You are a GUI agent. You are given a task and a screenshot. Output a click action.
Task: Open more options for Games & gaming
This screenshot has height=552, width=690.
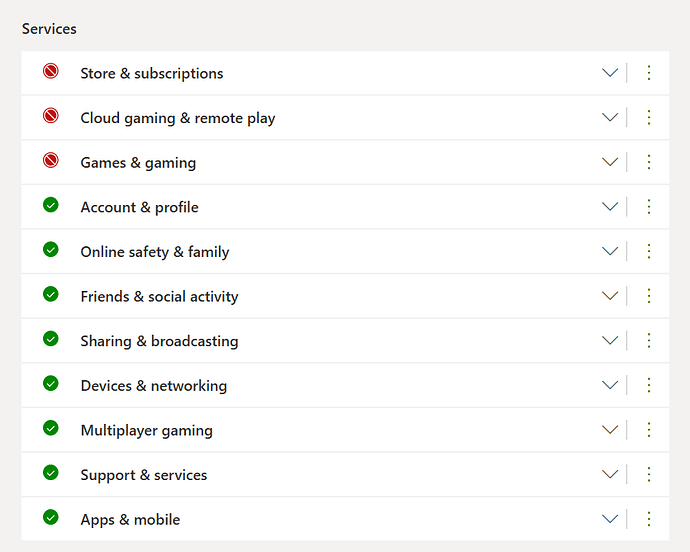pos(648,162)
